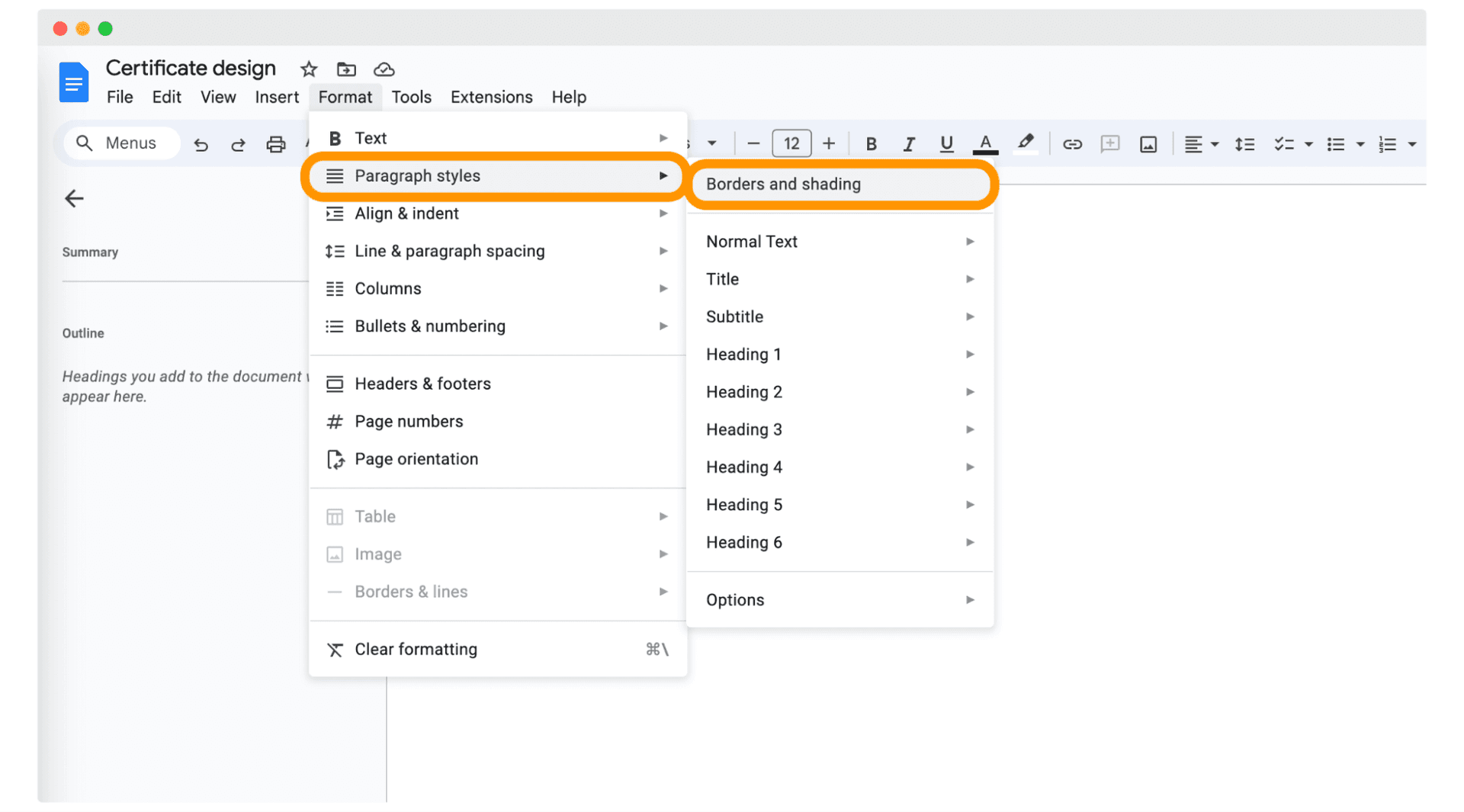Select Paragraph styles menu item
Image resolution: width=1464 pixels, height=812 pixels.
[x=498, y=176]
